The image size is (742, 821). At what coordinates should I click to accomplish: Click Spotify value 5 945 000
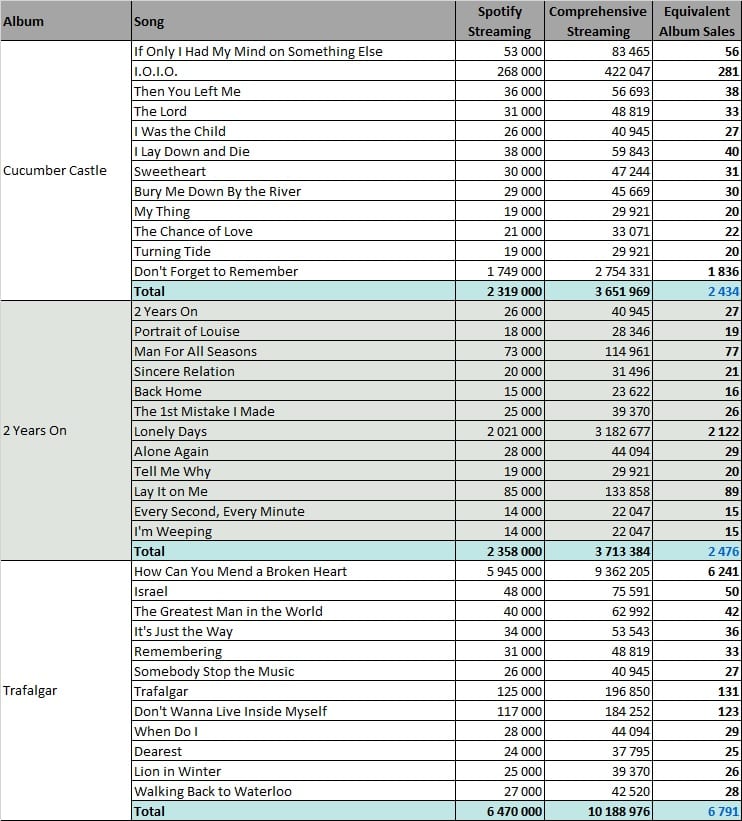pos(500,571)
